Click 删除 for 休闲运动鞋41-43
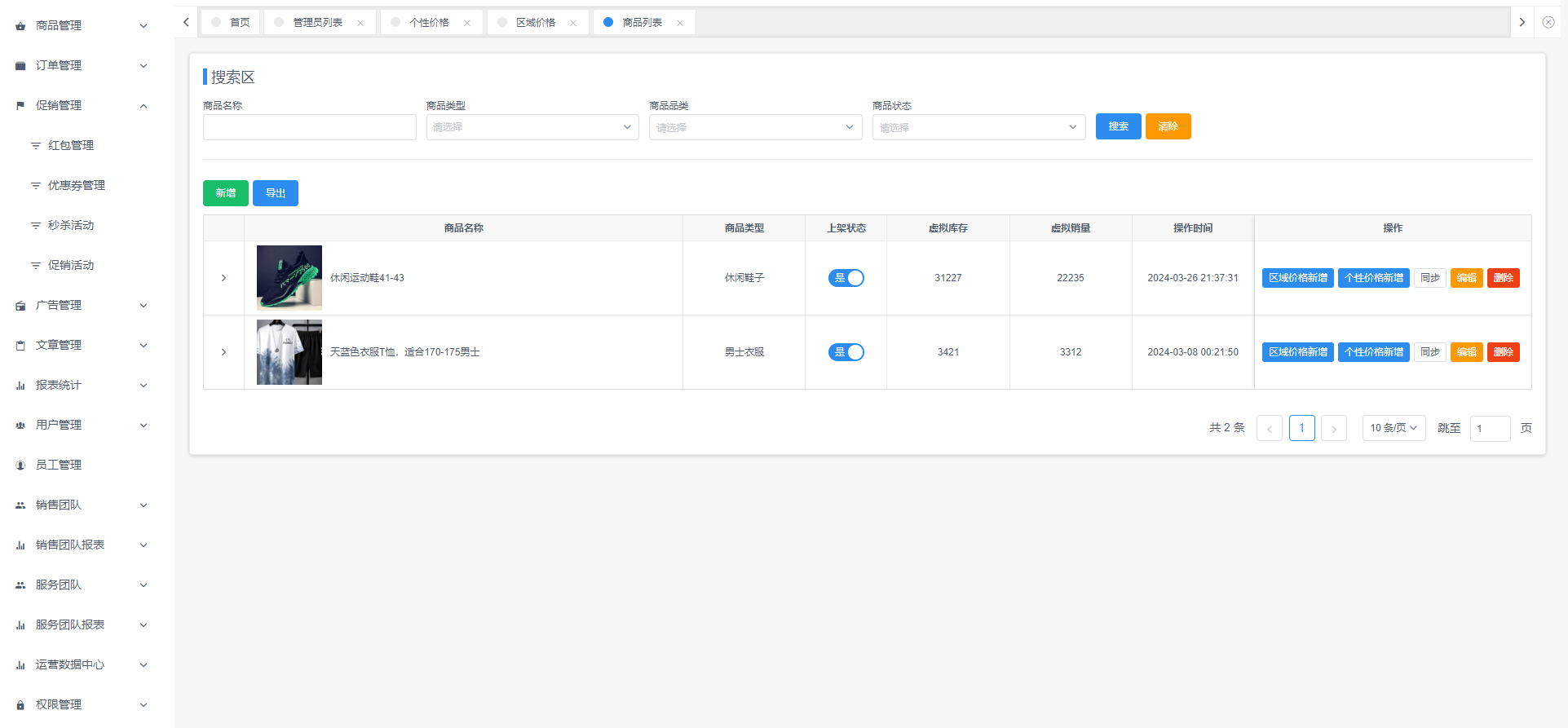This screenshot has height=728, width=1568. (1504, 278)
